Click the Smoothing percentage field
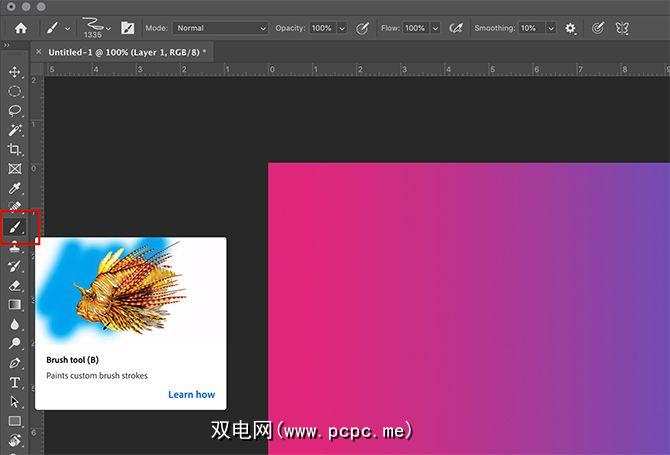670x455 pixels. [x=531, y=29]
